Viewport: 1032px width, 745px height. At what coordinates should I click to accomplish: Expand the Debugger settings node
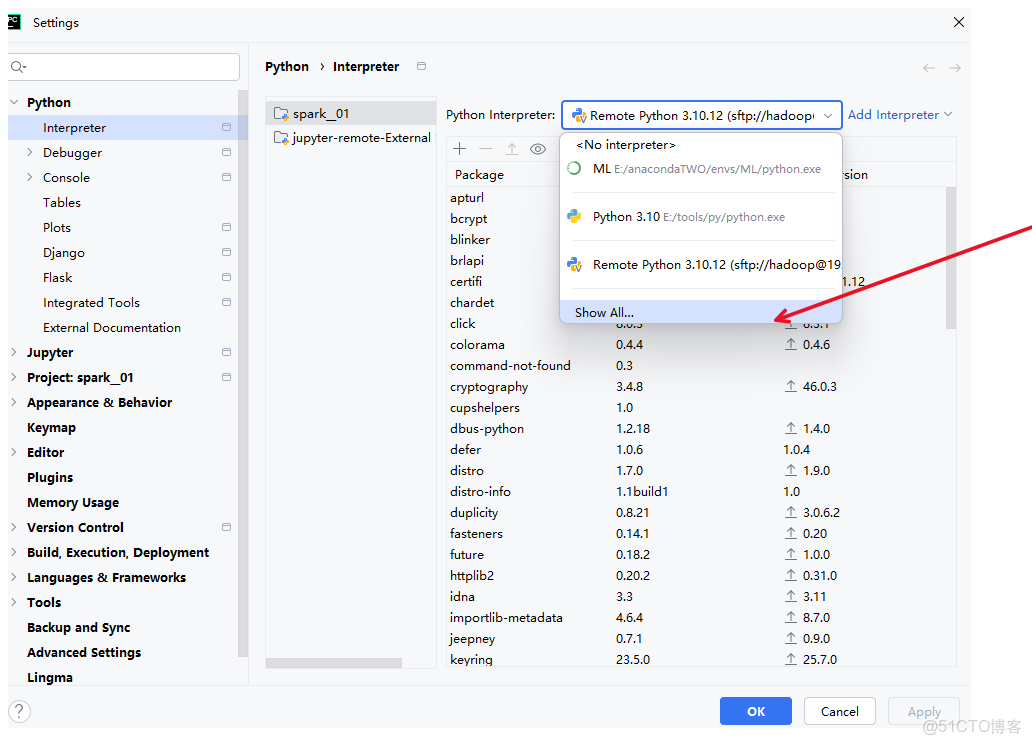(30, 153)
